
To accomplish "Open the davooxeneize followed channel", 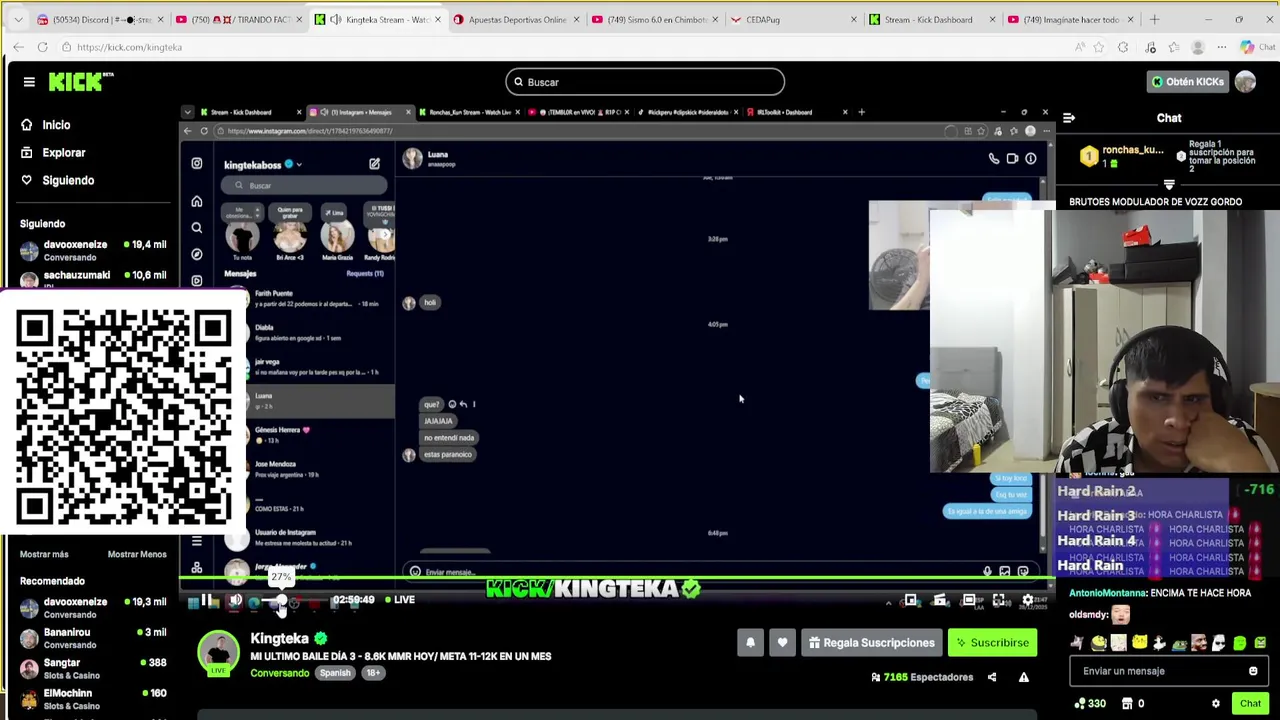I will tap(92, 250).
